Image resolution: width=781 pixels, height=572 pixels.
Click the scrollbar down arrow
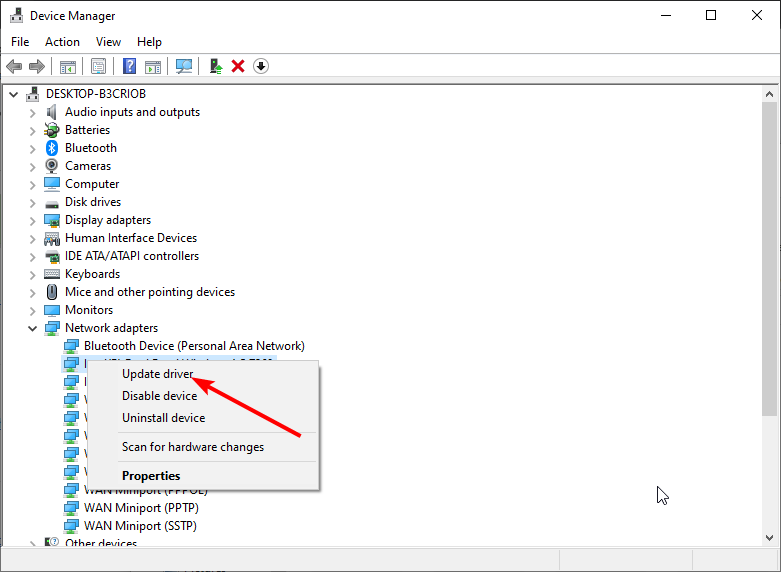click(770, 538)
